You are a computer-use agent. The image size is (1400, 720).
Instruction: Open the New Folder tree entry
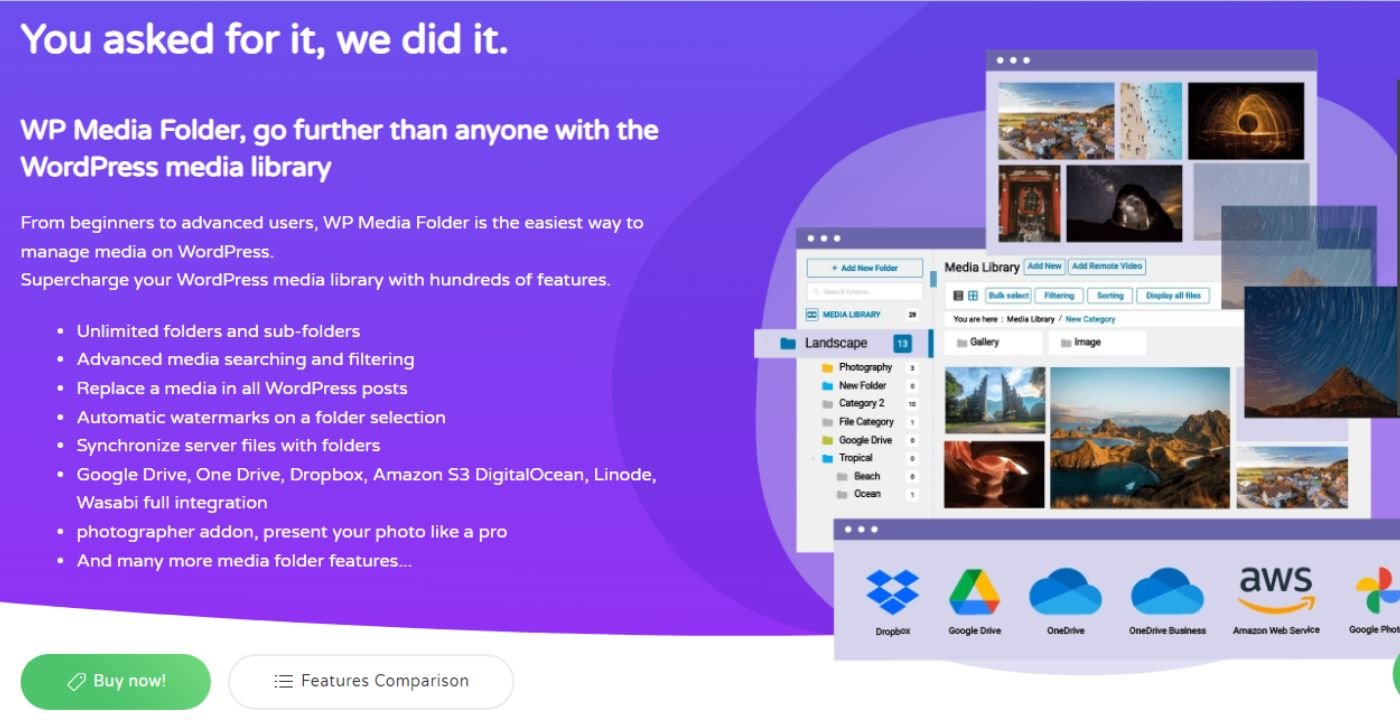pyautogui.click(x=862, y=386)
